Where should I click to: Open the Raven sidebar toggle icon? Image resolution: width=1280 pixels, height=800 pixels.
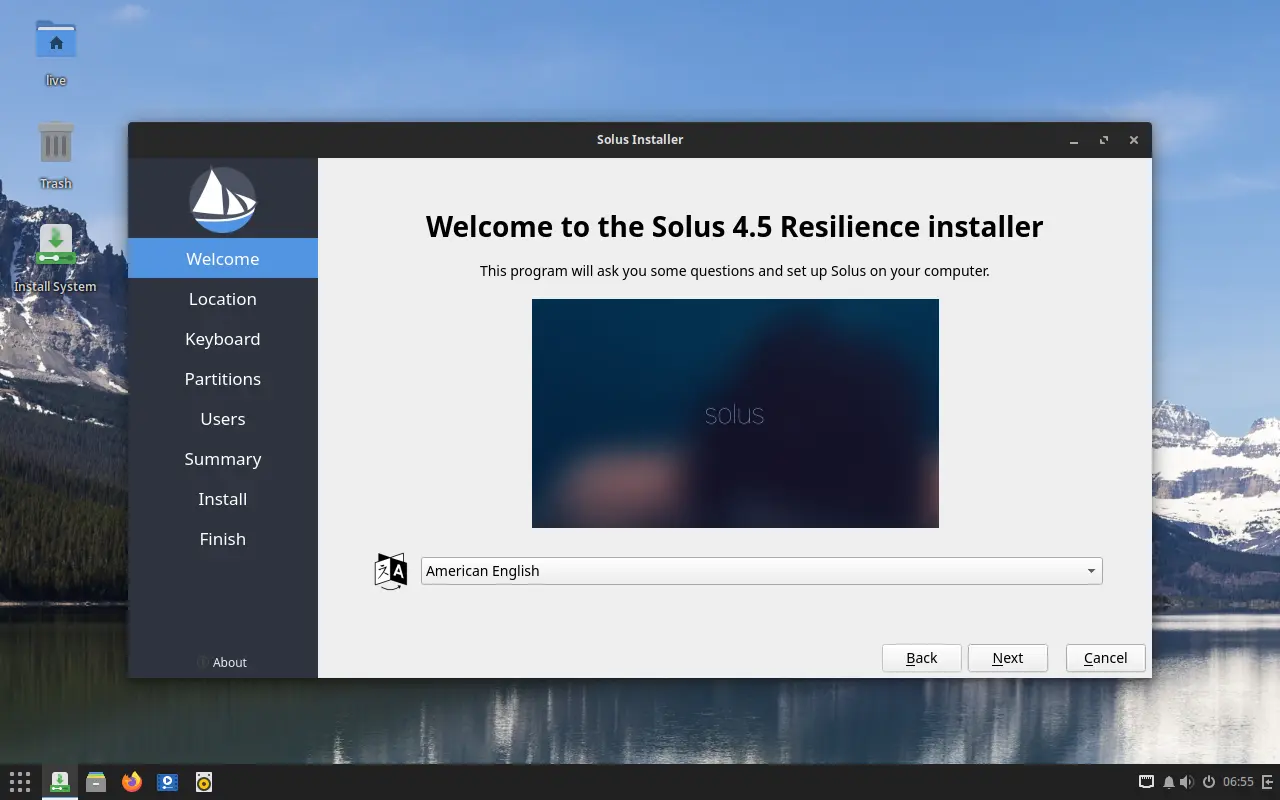(x=1268, y=782)
